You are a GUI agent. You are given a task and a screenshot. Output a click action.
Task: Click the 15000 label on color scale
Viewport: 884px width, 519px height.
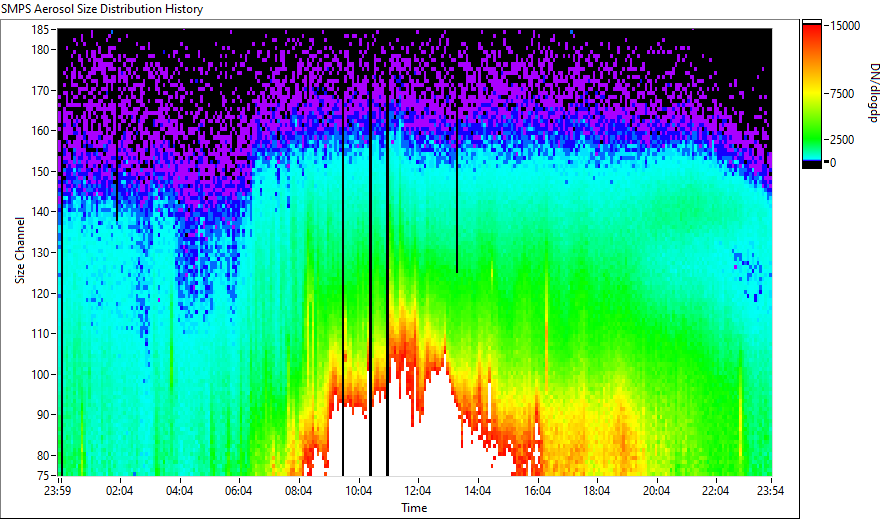click(x=845, y=26)
